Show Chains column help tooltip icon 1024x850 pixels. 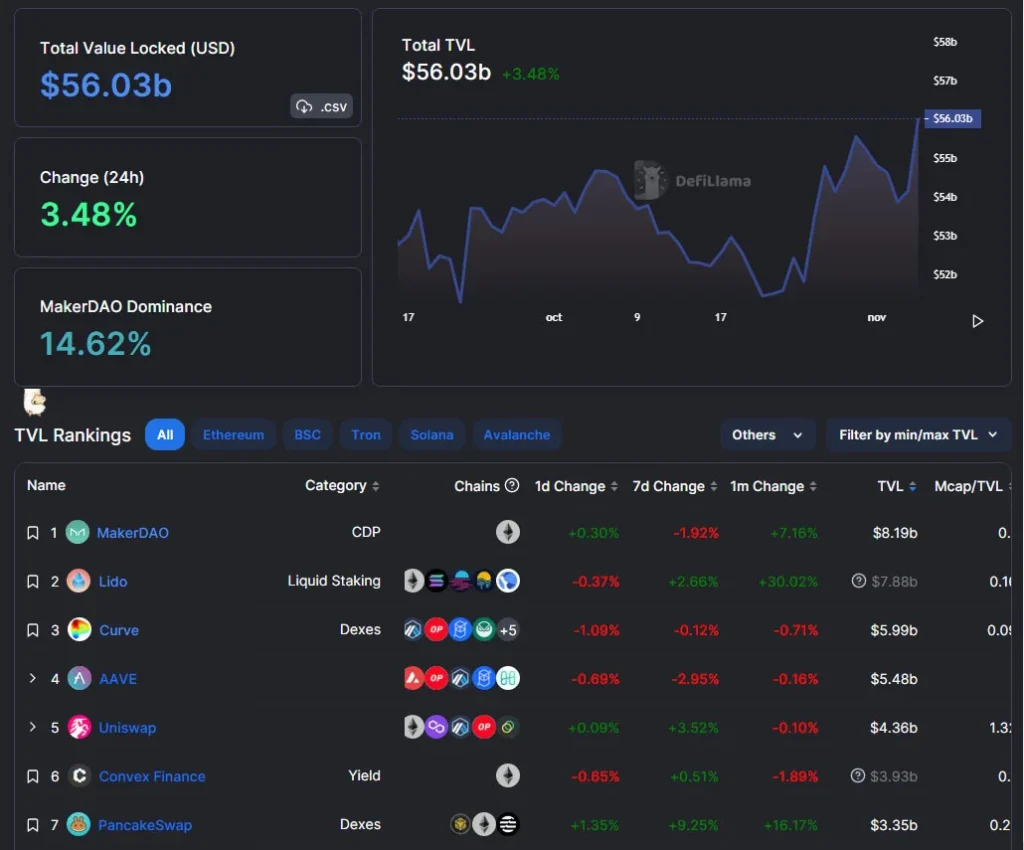coord(512,486)
